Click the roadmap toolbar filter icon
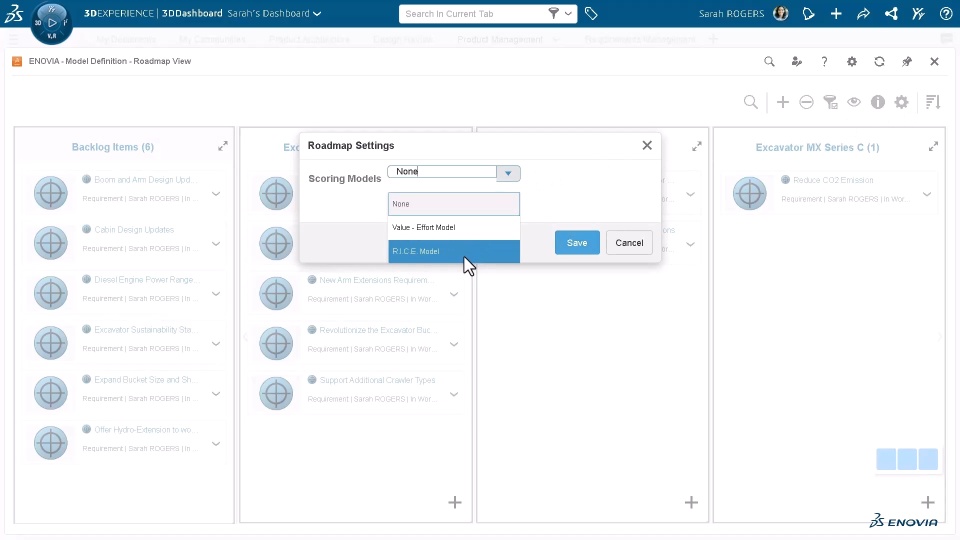Image resolution: width=960 pixels, height=540 pixels. pyautogui.click(x=830, y=102)
